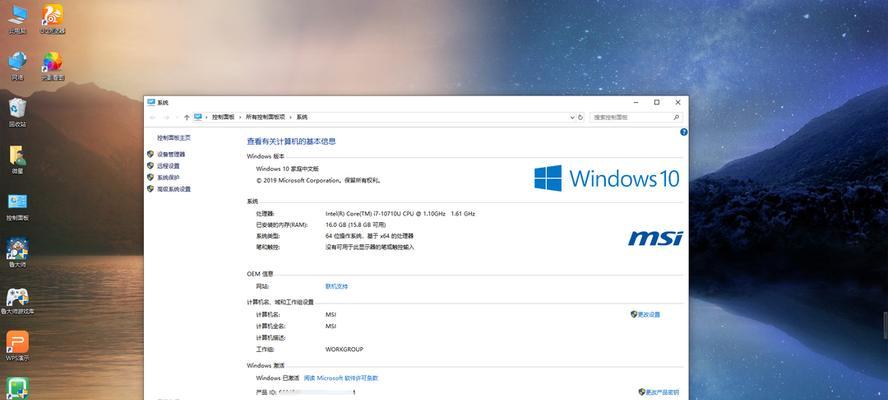The image size is (888, 400).
Task: Open the 此电脑 (This PC) desktop icon
Action: tap(18, 19)
